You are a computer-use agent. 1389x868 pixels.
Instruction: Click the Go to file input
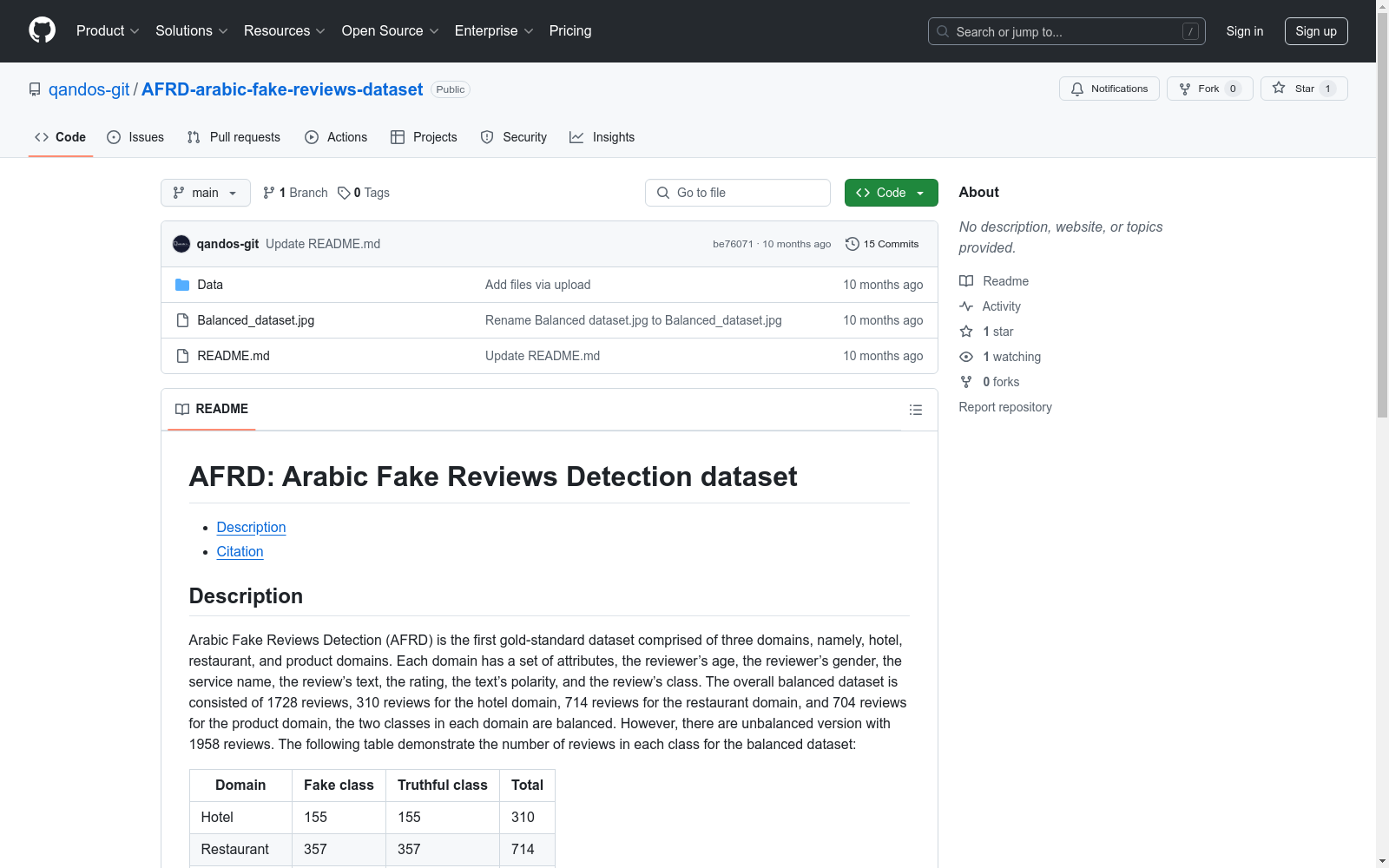(x=738, y=193)
